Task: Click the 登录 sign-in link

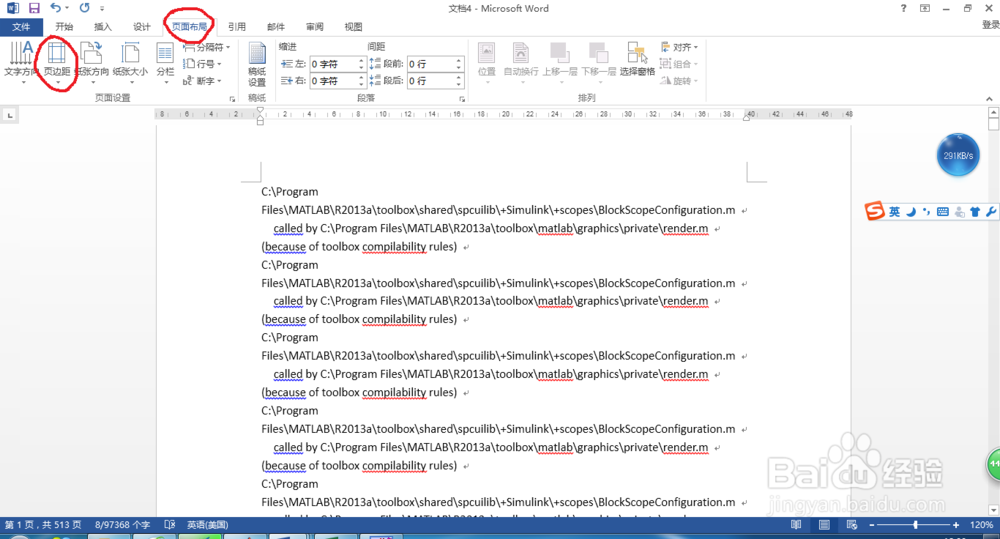Action: (990, 25)
